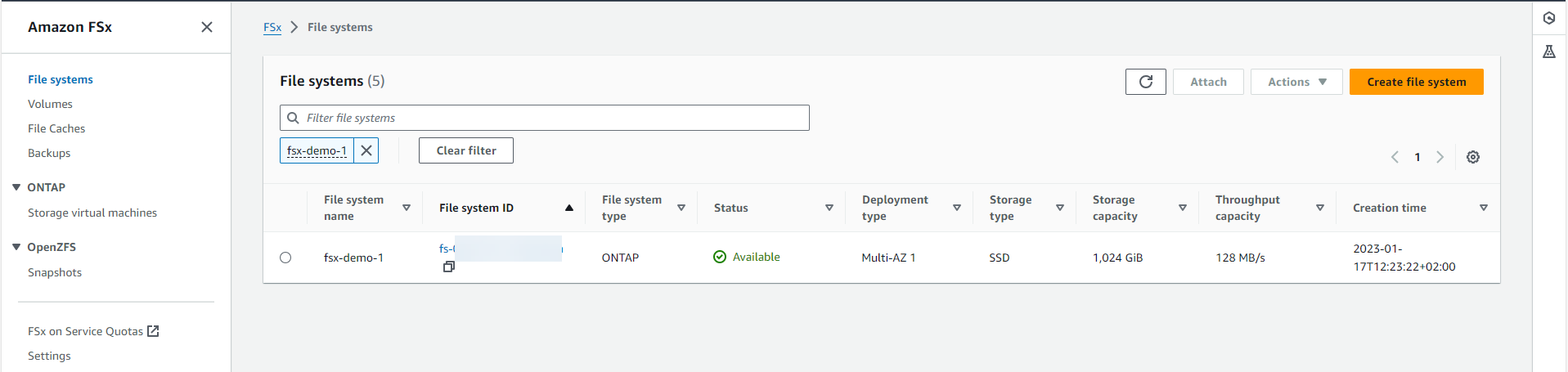The width and height of the screenshot is (1568, 372).
Task: Click the fsx-demo-1 filter token text
Action: 317,150
